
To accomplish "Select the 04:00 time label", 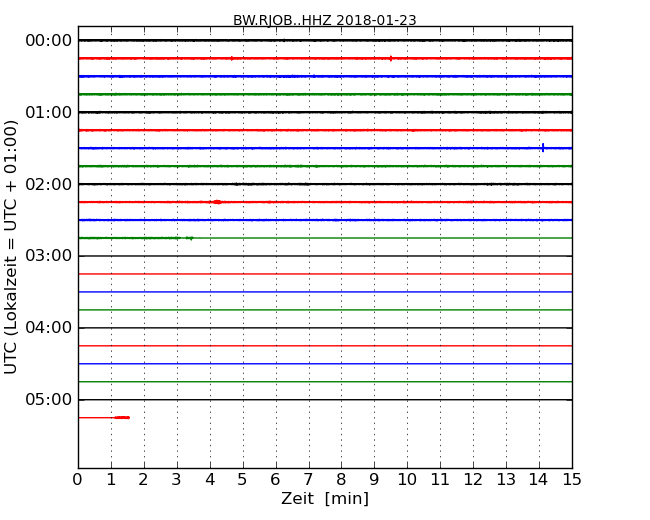I will (49, 328).
